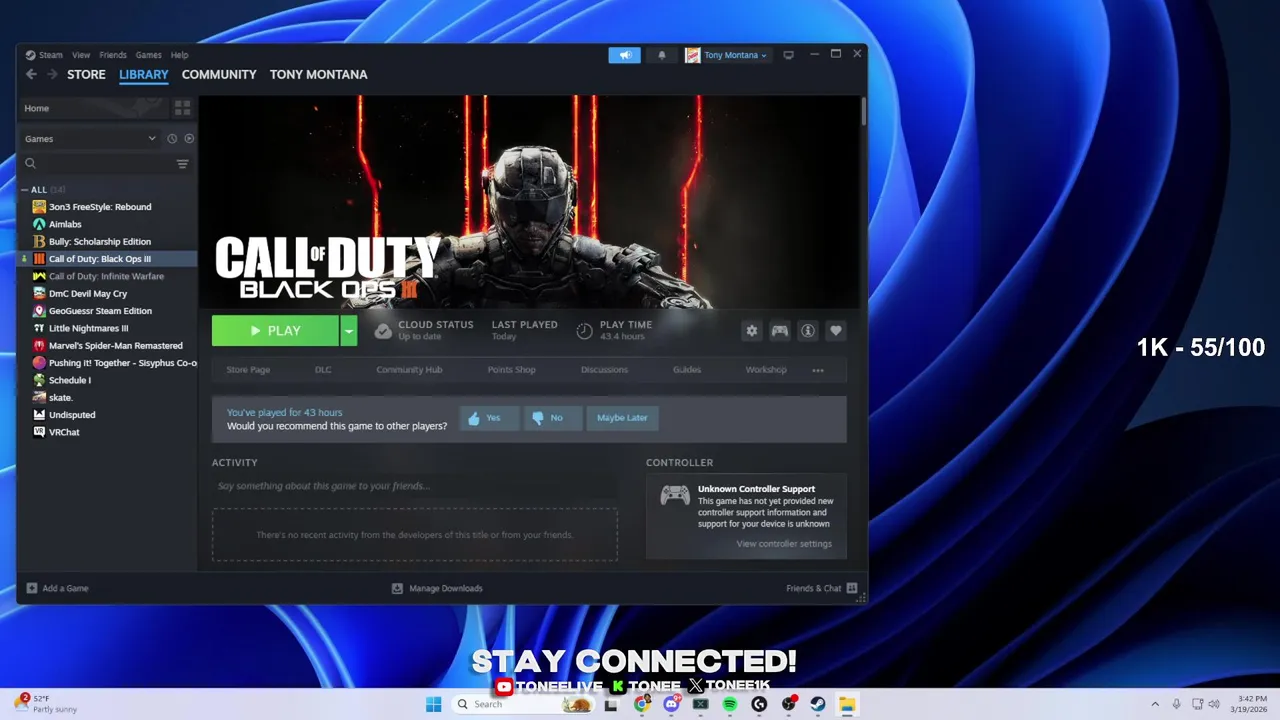Open the Discussions link
Screen dimensions: 1280x720
click(x=604, y=370)
